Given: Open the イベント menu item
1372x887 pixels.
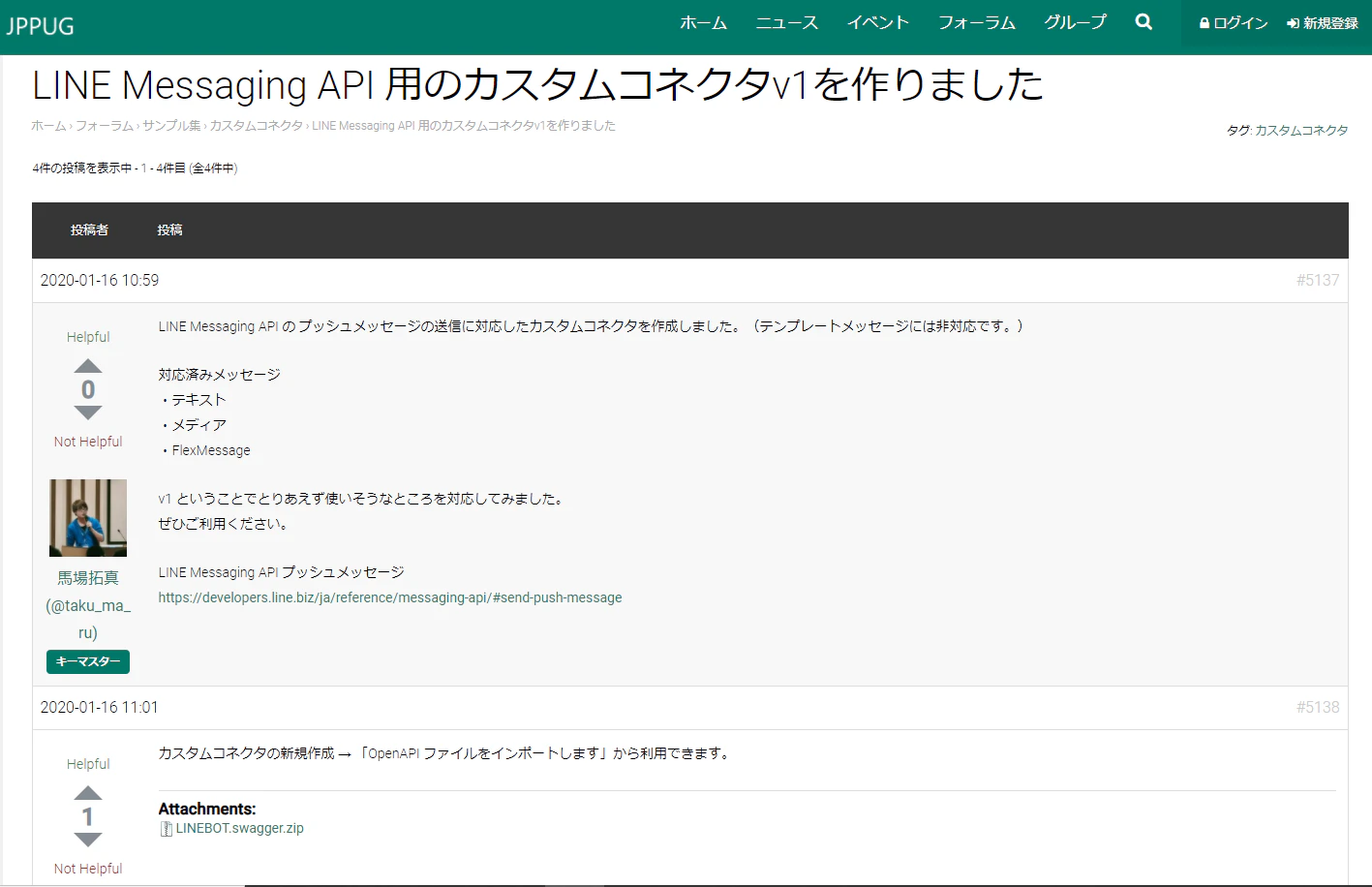Looking at the screenshot, I should pyautogui.click(x=878, y=22).
